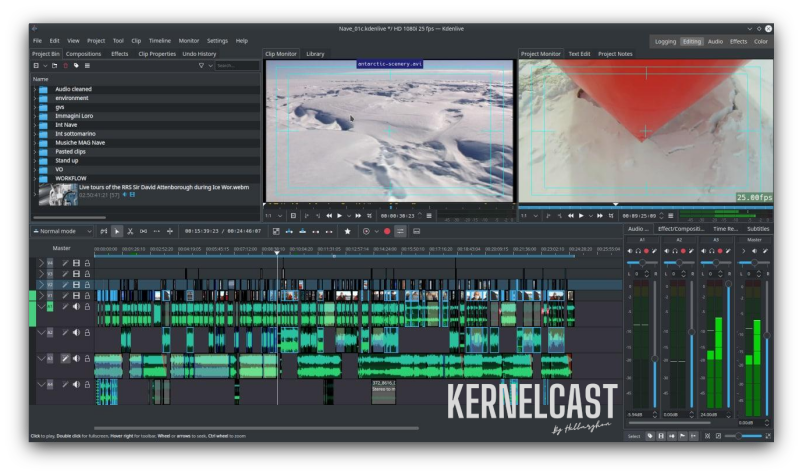Open the Normal mode edit dropdown

click(58, 231)
